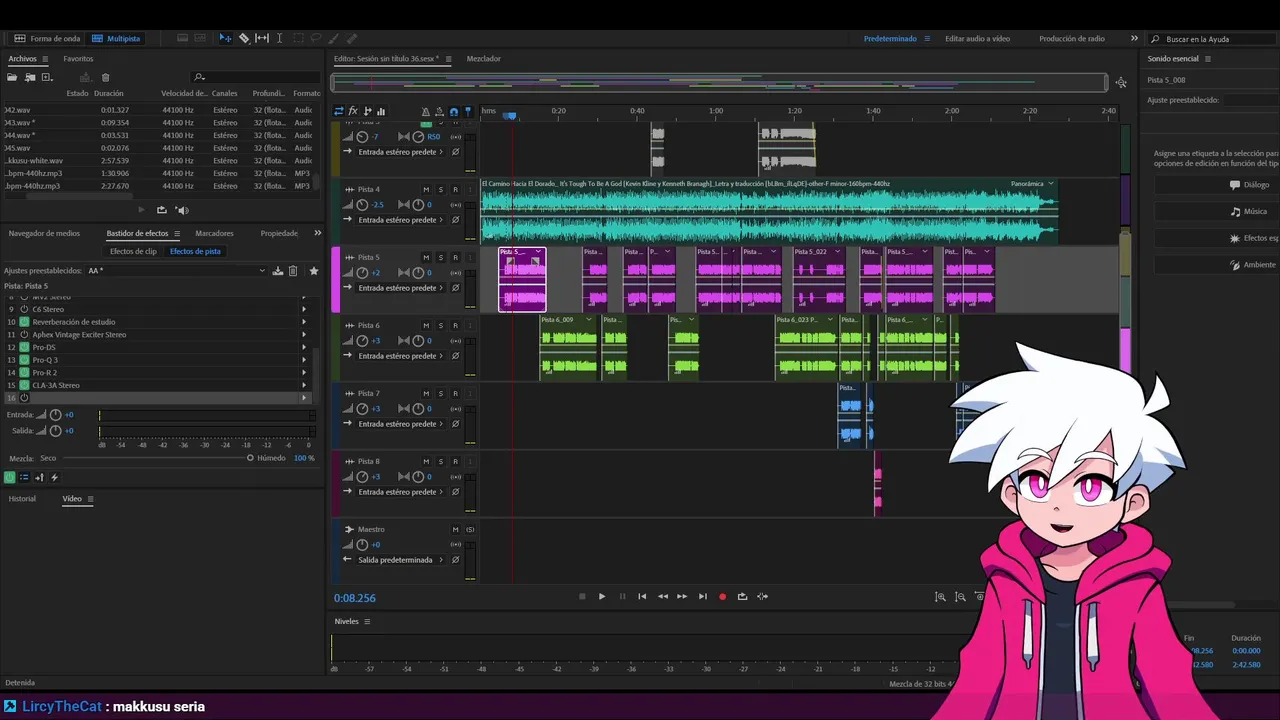Open the Historial tab

(22, 499)
